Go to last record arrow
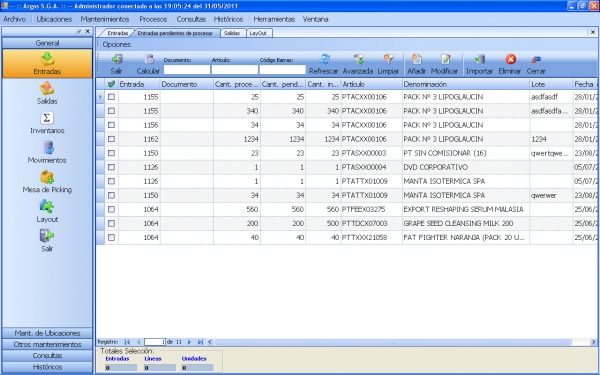 point(200,342)
